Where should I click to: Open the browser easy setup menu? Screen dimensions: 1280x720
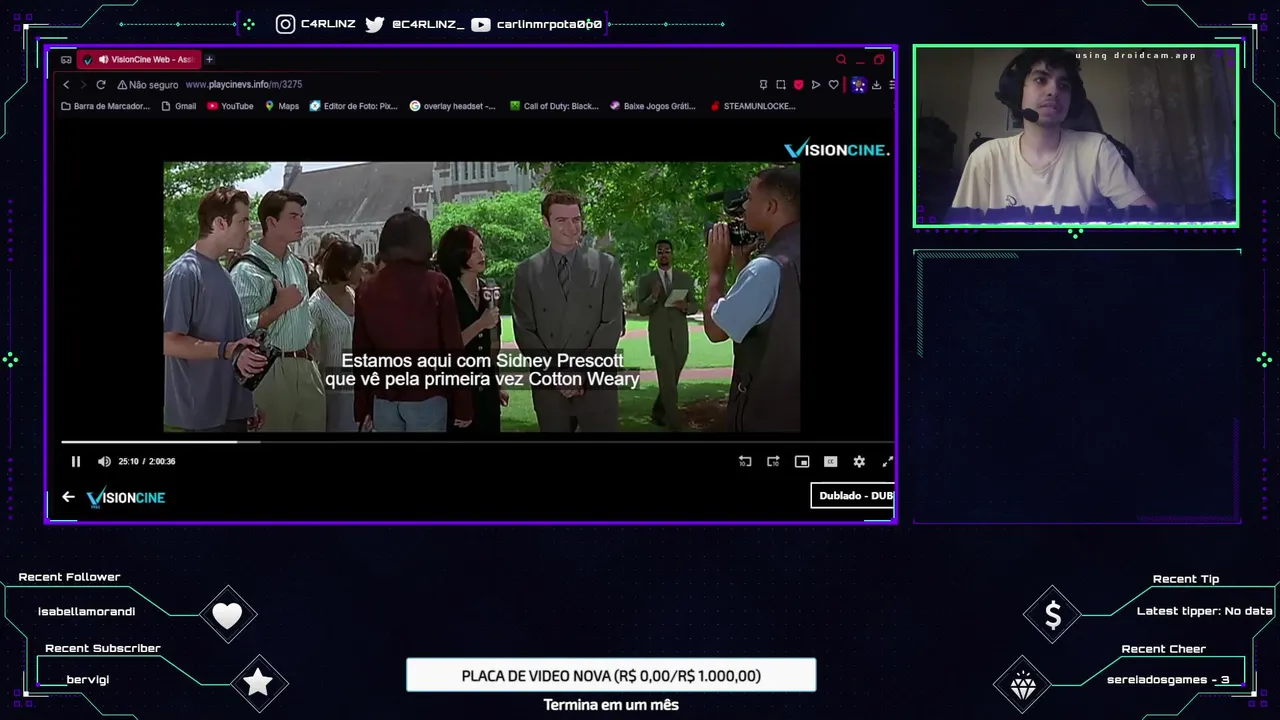coord(891,85)
